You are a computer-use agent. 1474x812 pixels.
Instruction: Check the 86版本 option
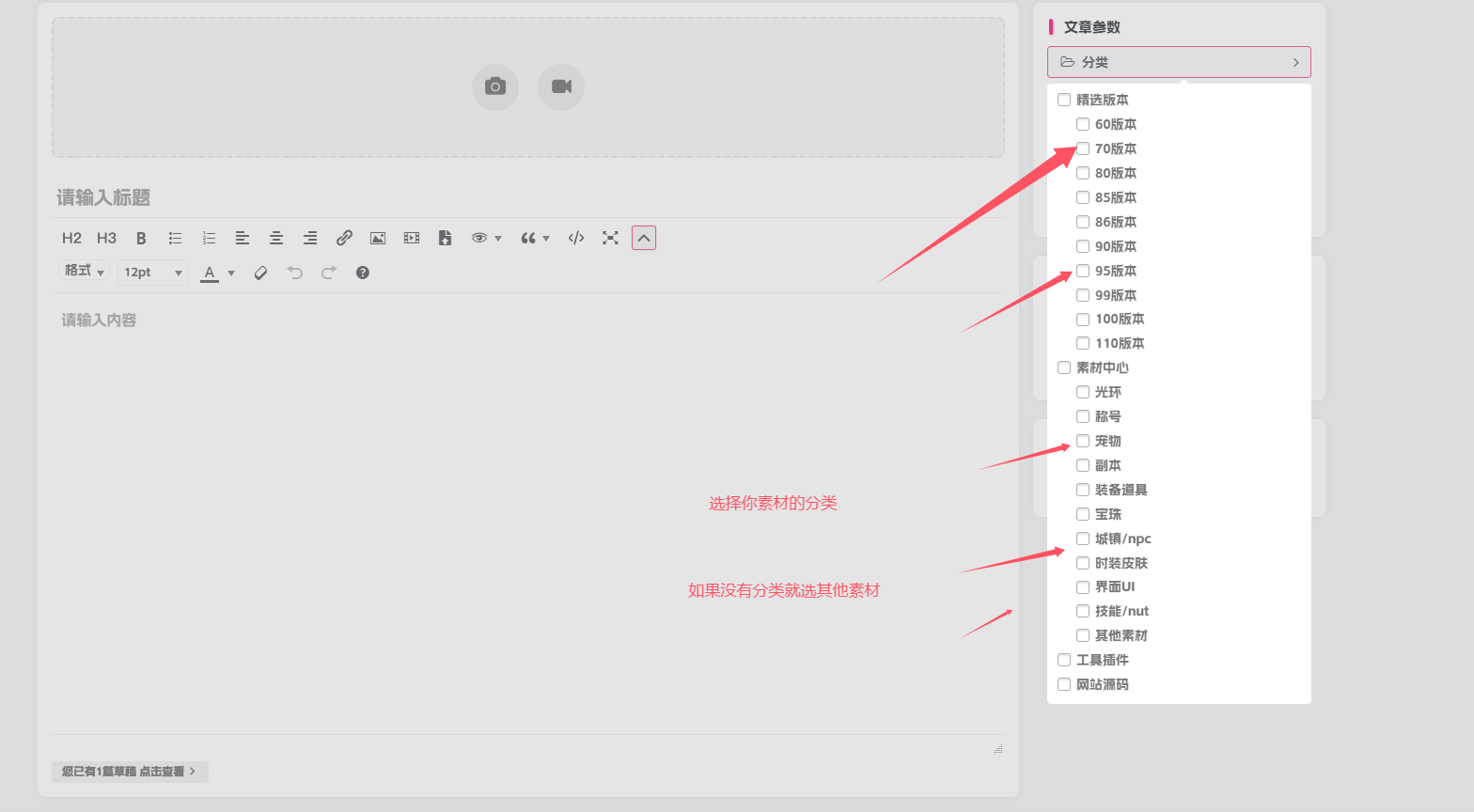[1083, 222]
